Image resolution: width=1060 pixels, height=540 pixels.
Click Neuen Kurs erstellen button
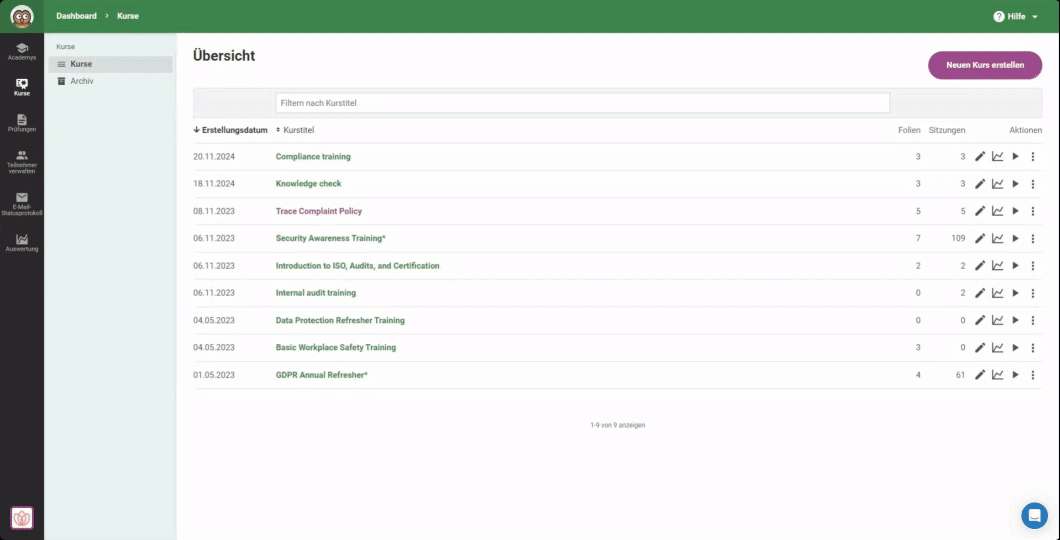tap(984, 65)
